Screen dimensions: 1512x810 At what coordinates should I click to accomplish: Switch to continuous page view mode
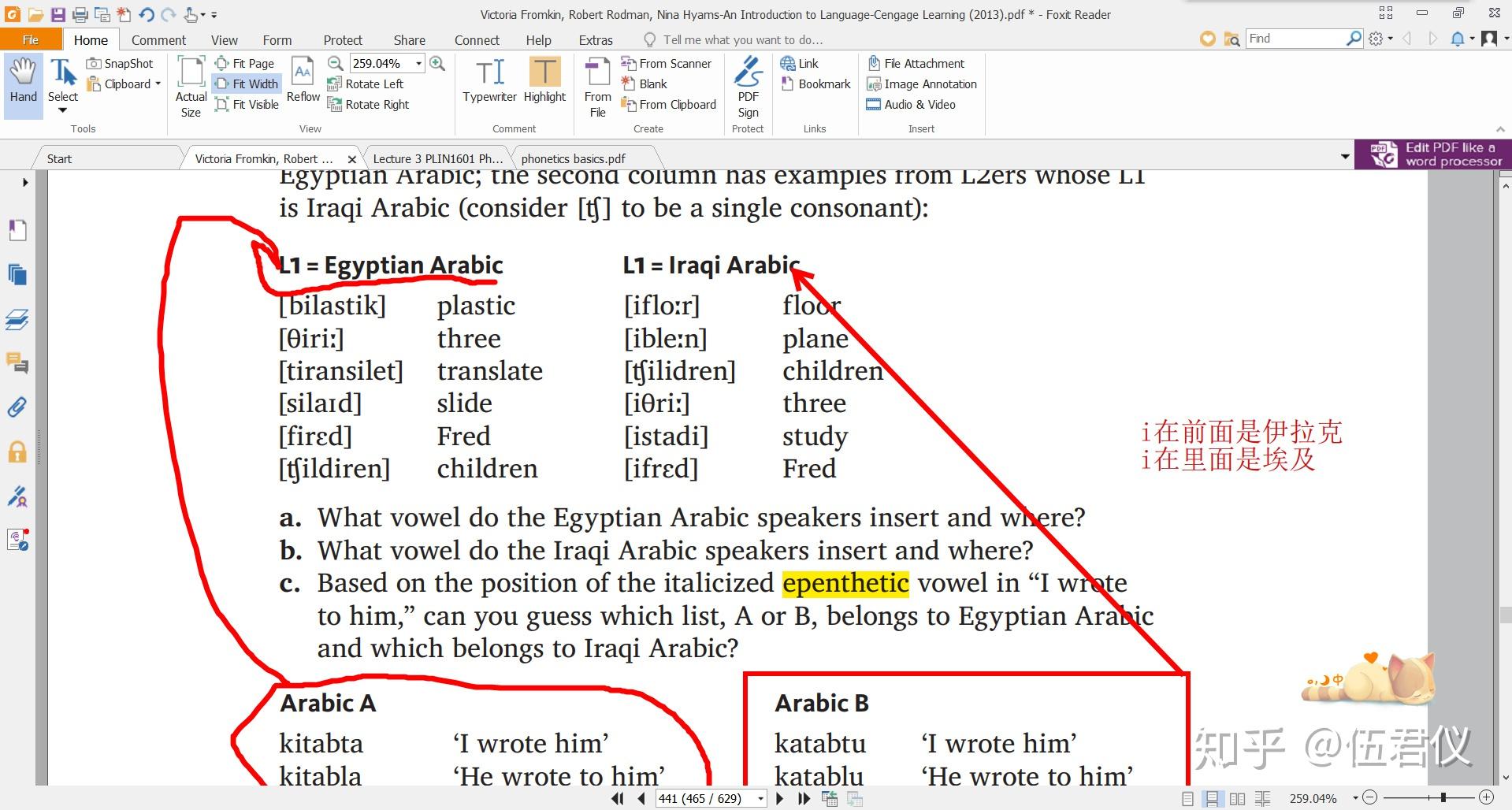[1213, 799]
